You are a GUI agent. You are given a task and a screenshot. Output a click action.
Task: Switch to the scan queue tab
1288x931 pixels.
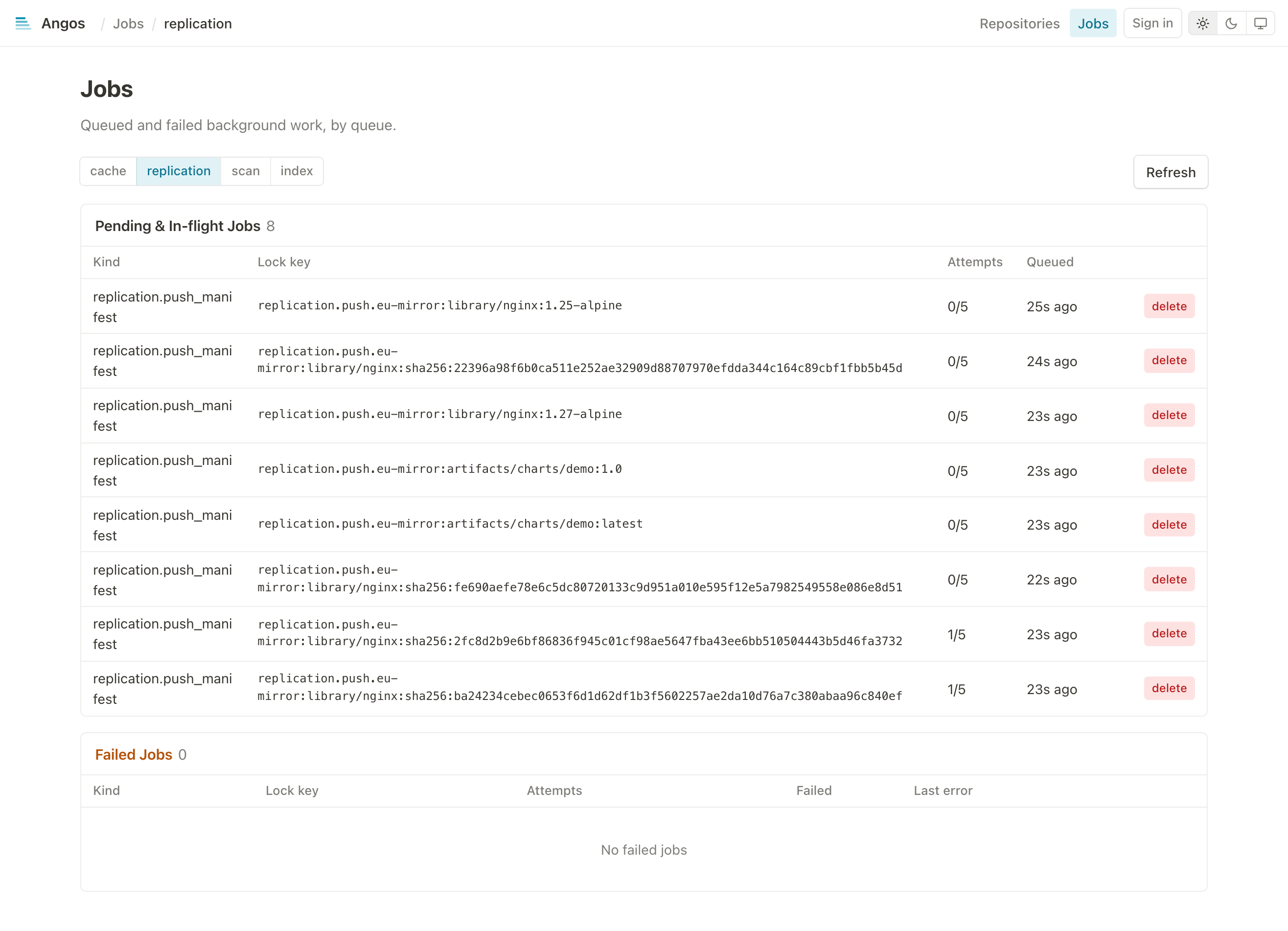point(245,171)
